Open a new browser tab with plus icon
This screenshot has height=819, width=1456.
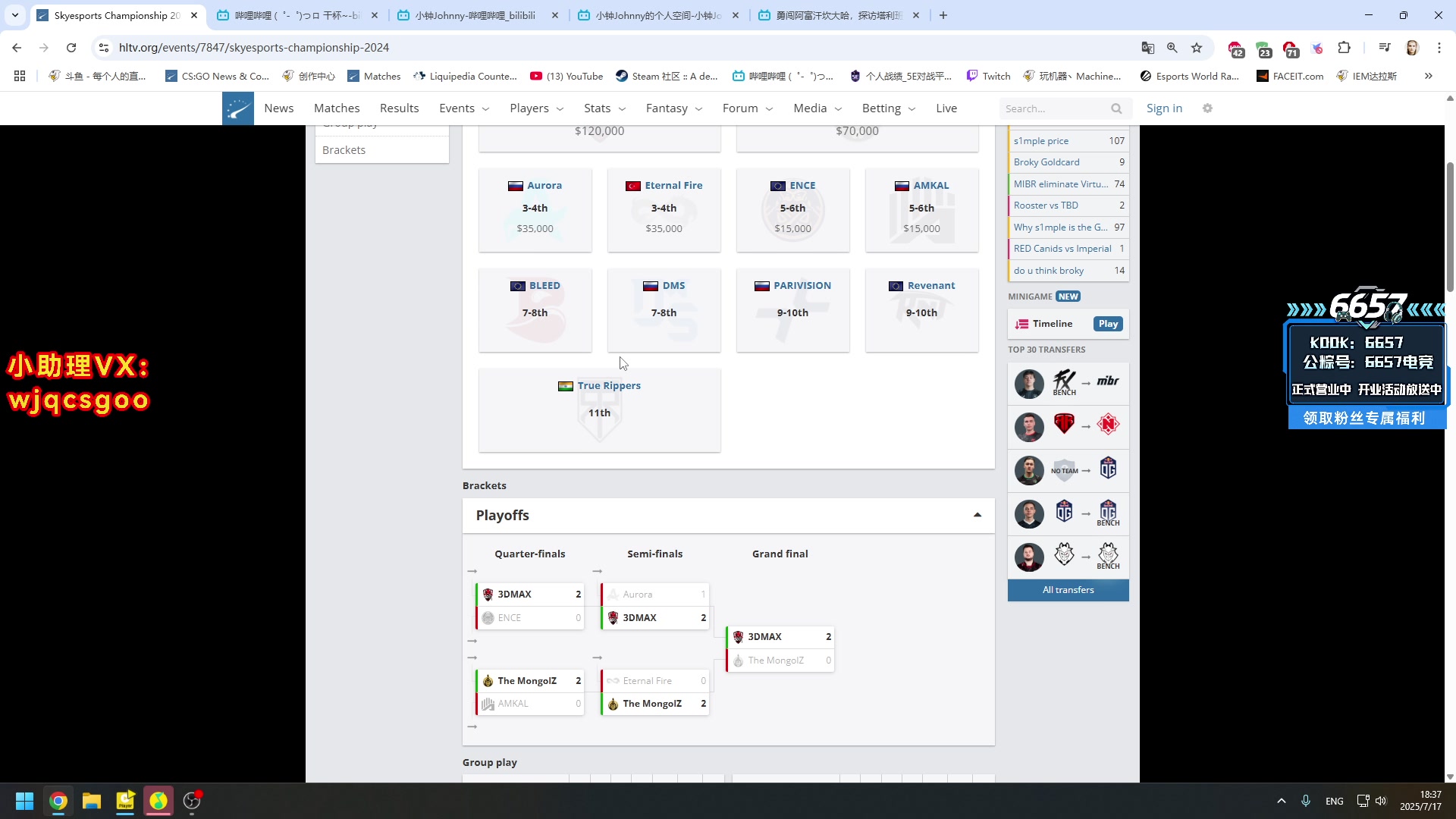pyautogui.click(x=943, y=15)
